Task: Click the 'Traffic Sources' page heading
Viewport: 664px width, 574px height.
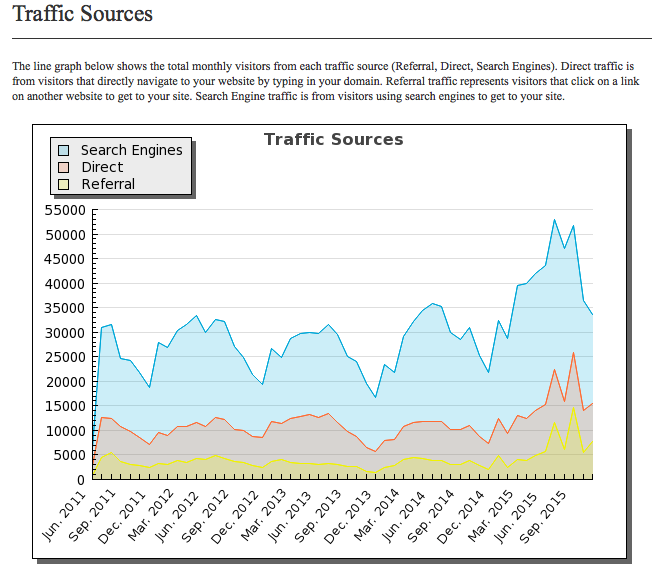Action: [82, 14]
